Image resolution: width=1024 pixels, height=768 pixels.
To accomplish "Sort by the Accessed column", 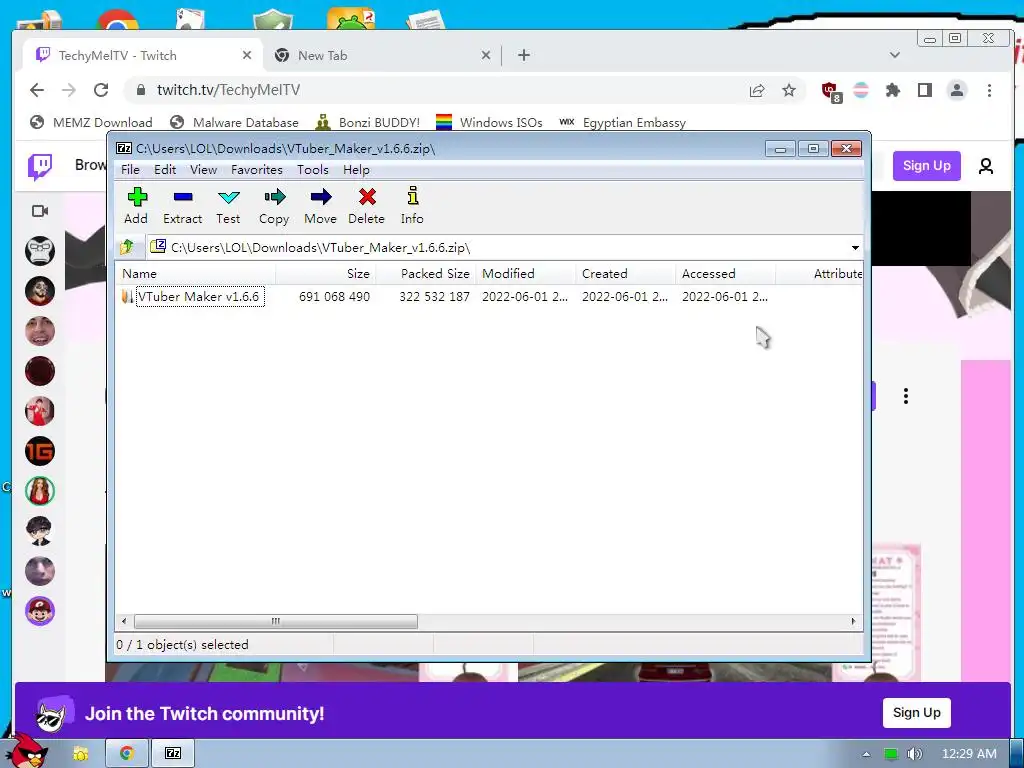I will [x=726, y=274].
